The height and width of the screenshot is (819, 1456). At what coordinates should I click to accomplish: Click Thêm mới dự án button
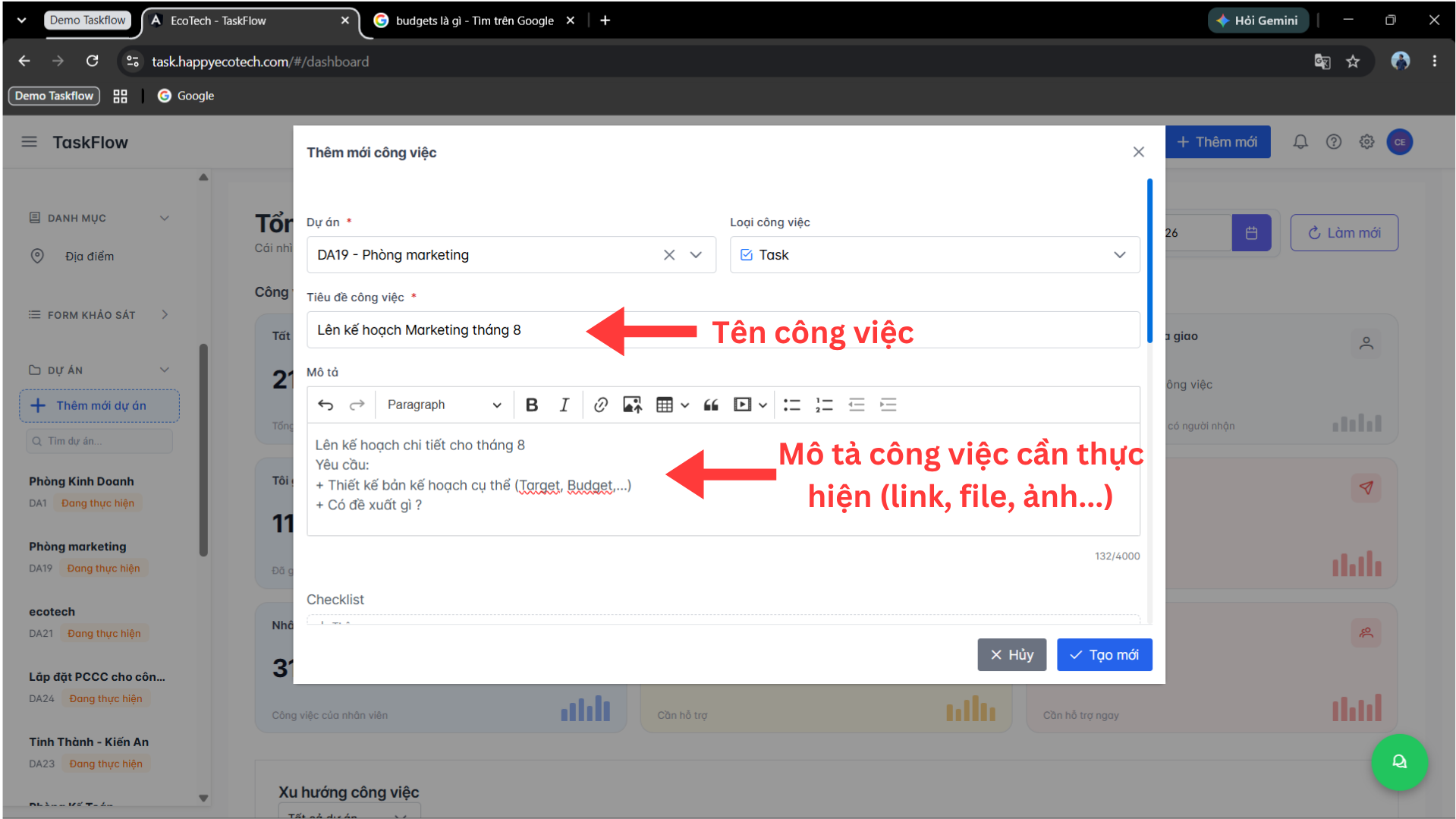click(99, 406)
